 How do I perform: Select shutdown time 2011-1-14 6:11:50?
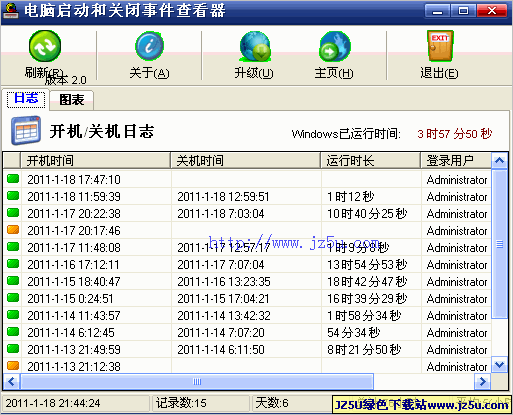pos(221,350)
